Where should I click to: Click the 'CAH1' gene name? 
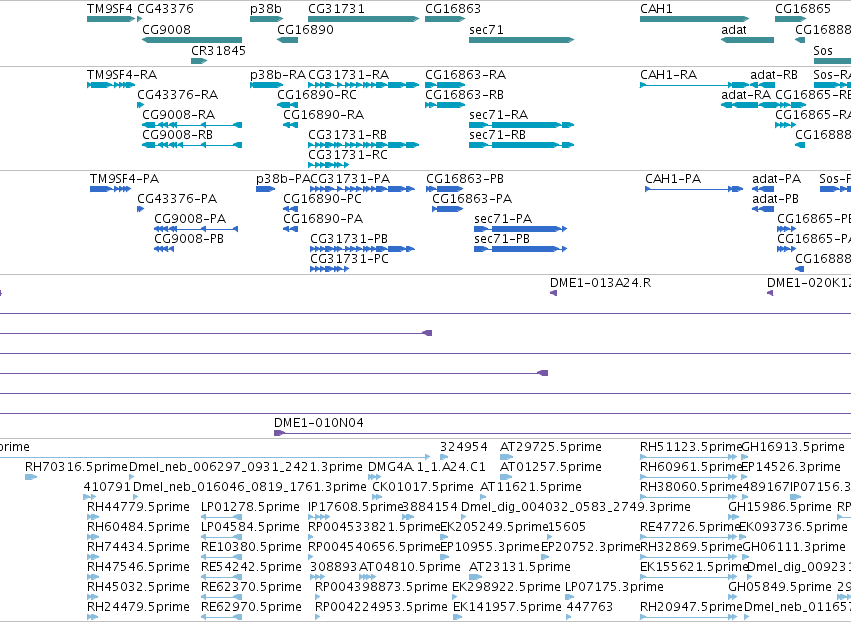pyautogui.click(x=656, y=9)
